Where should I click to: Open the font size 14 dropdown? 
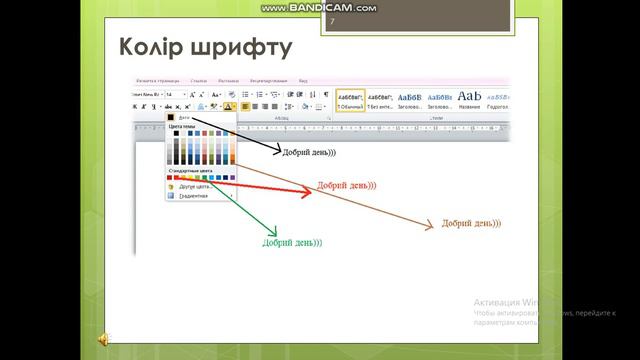click(184, 95)
